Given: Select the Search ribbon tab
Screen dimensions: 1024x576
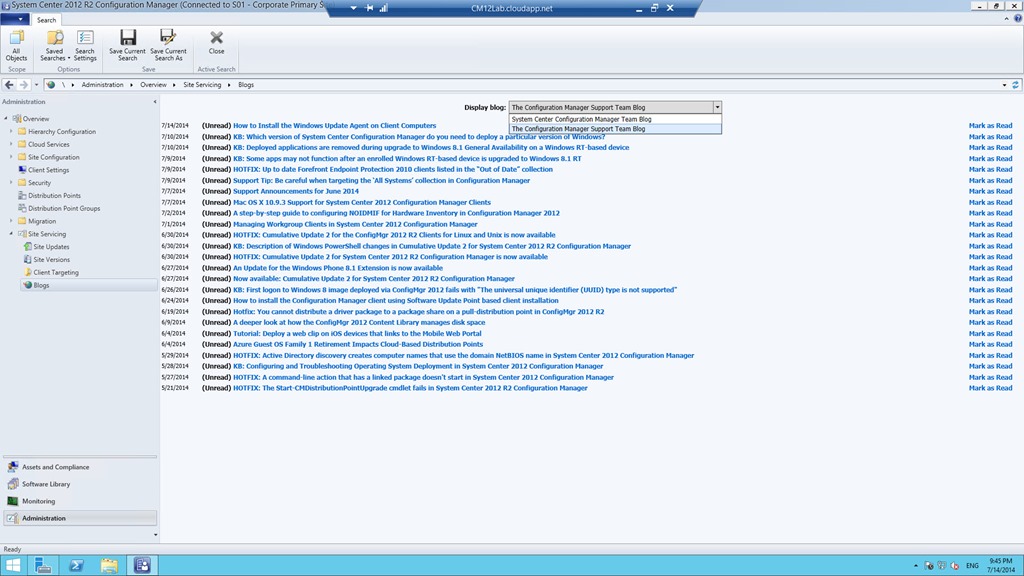Looking at the screenshot, I should 47,20.
